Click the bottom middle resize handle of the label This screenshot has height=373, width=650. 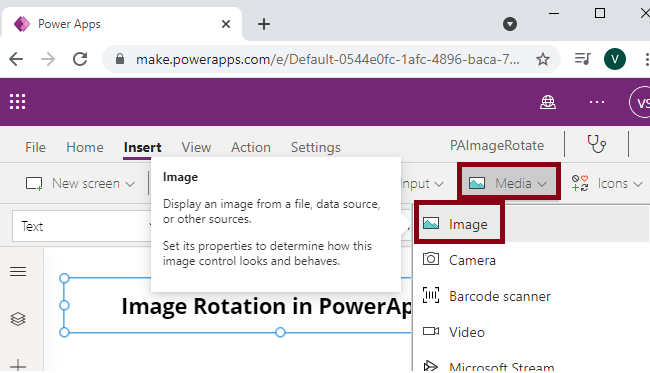(x=280, y=332)
